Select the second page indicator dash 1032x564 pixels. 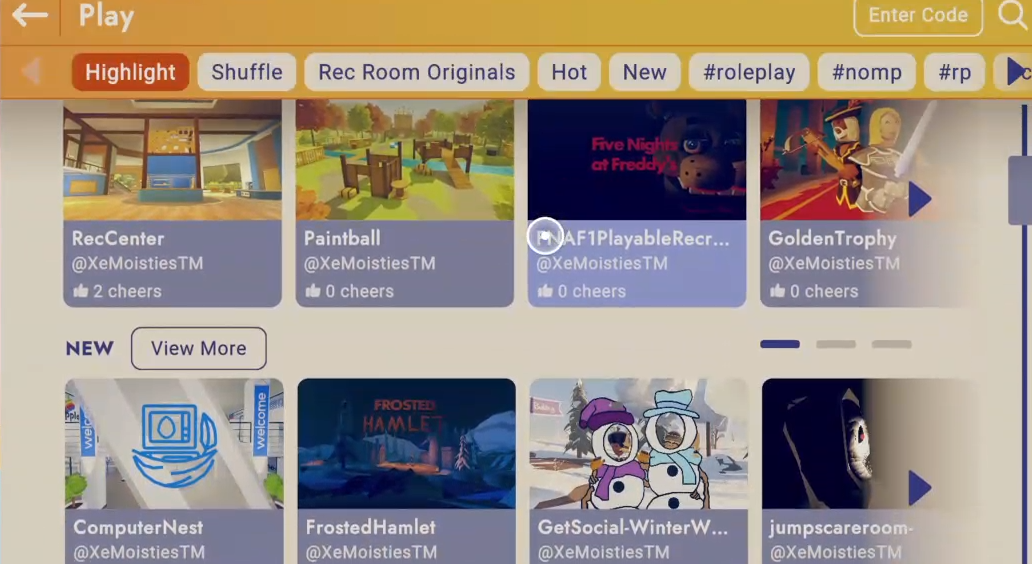(836, 344)
